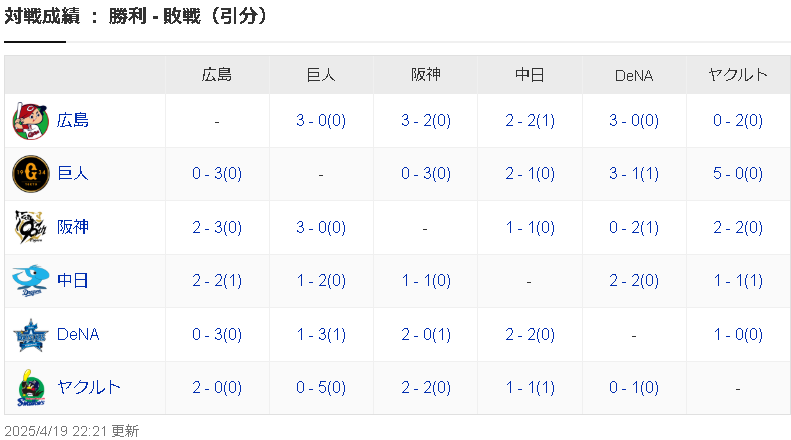Open 巨人 vs ヤクルト record 5 - 0(0)

[738, 174]
